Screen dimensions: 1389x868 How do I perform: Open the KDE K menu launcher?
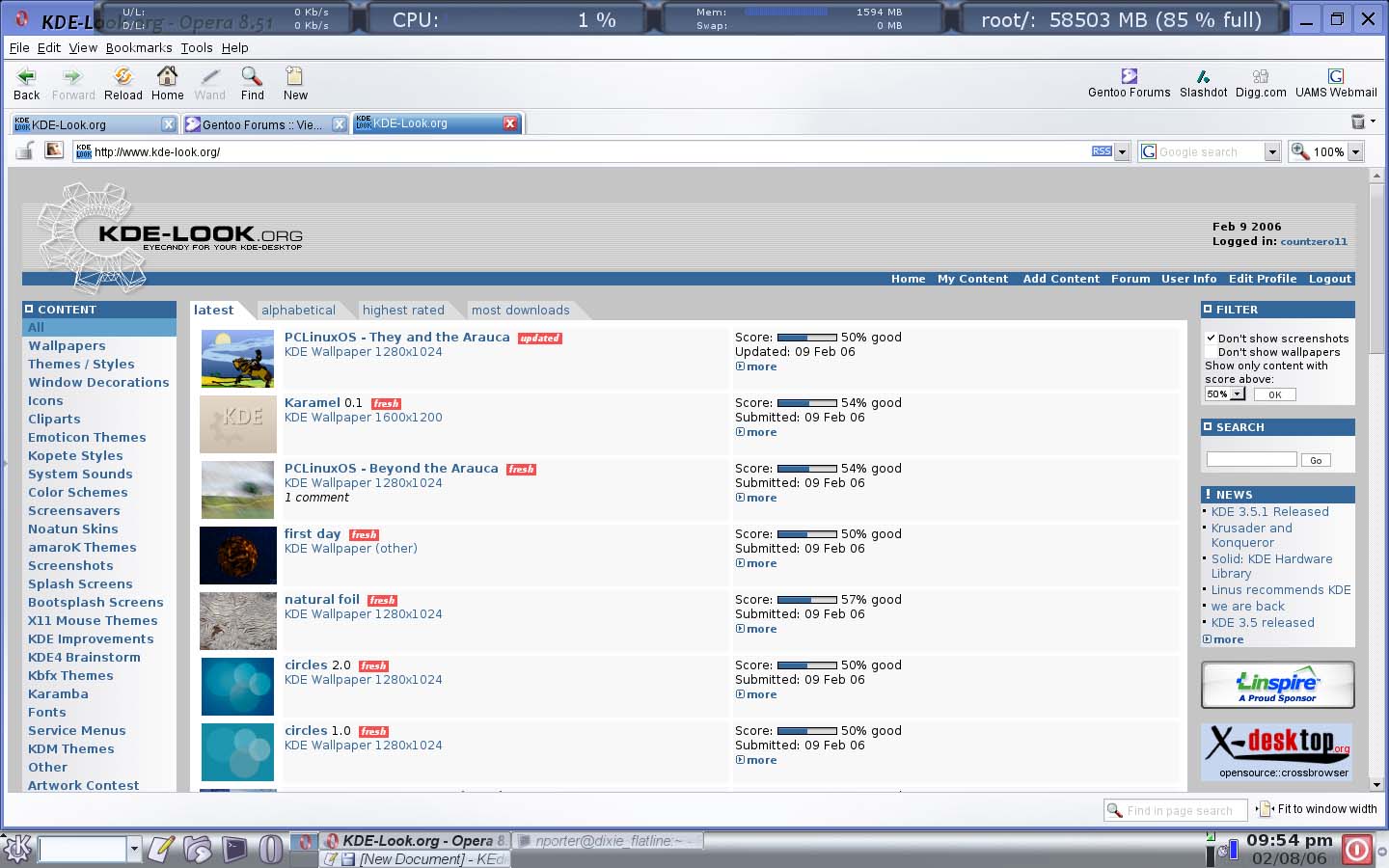[x=17, y=849]
